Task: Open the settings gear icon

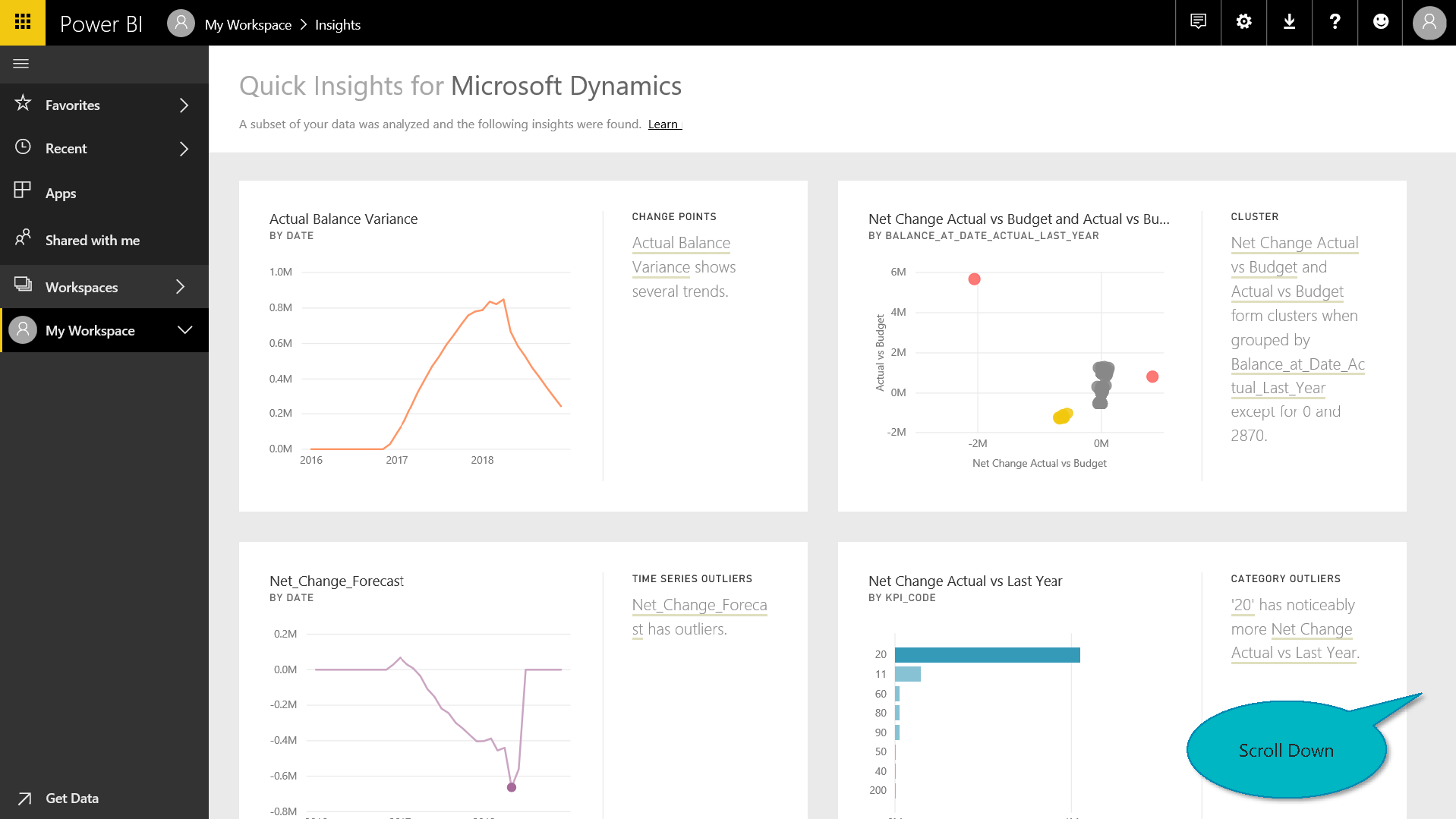Action: [1243, 22]
